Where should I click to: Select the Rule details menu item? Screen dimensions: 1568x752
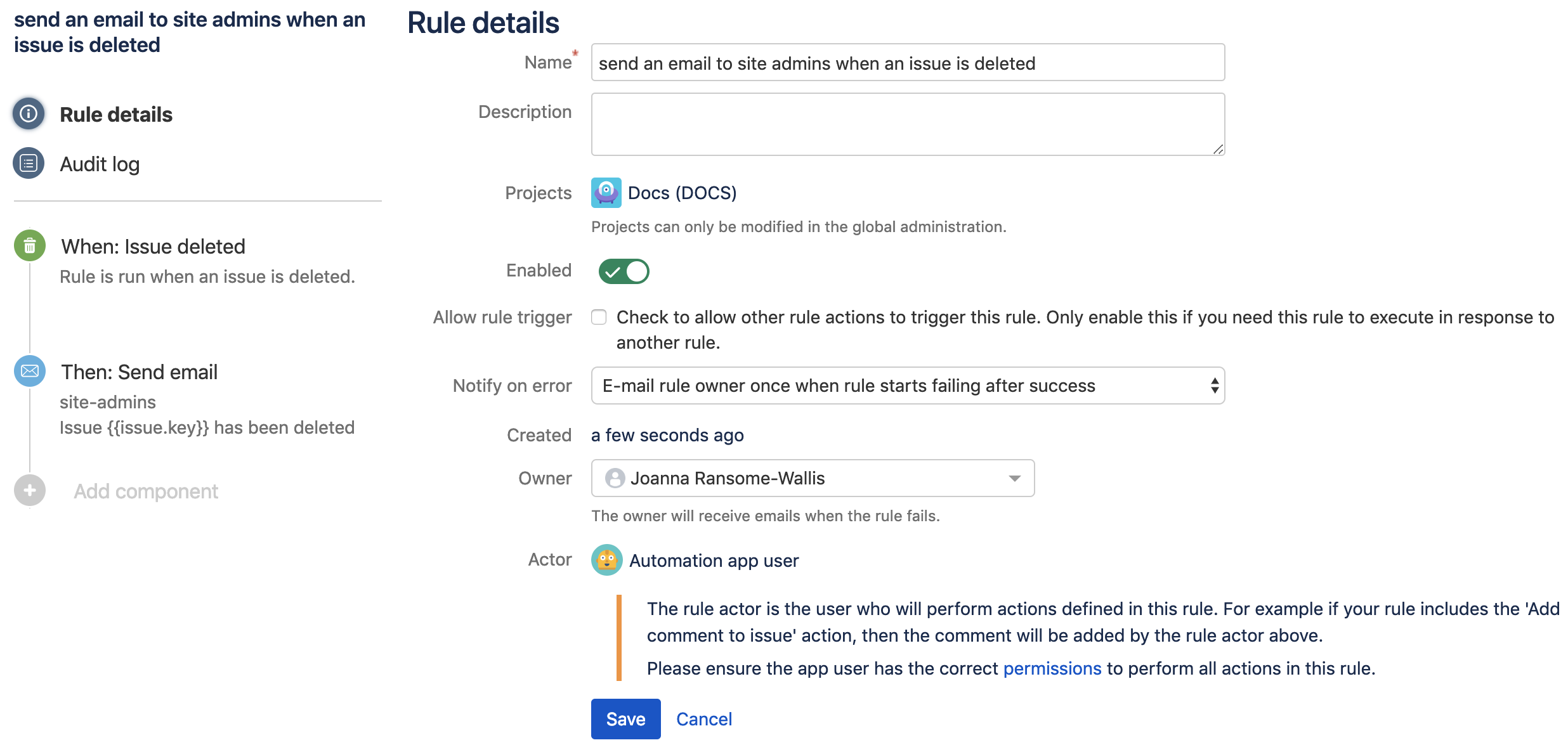coord(116,115)
